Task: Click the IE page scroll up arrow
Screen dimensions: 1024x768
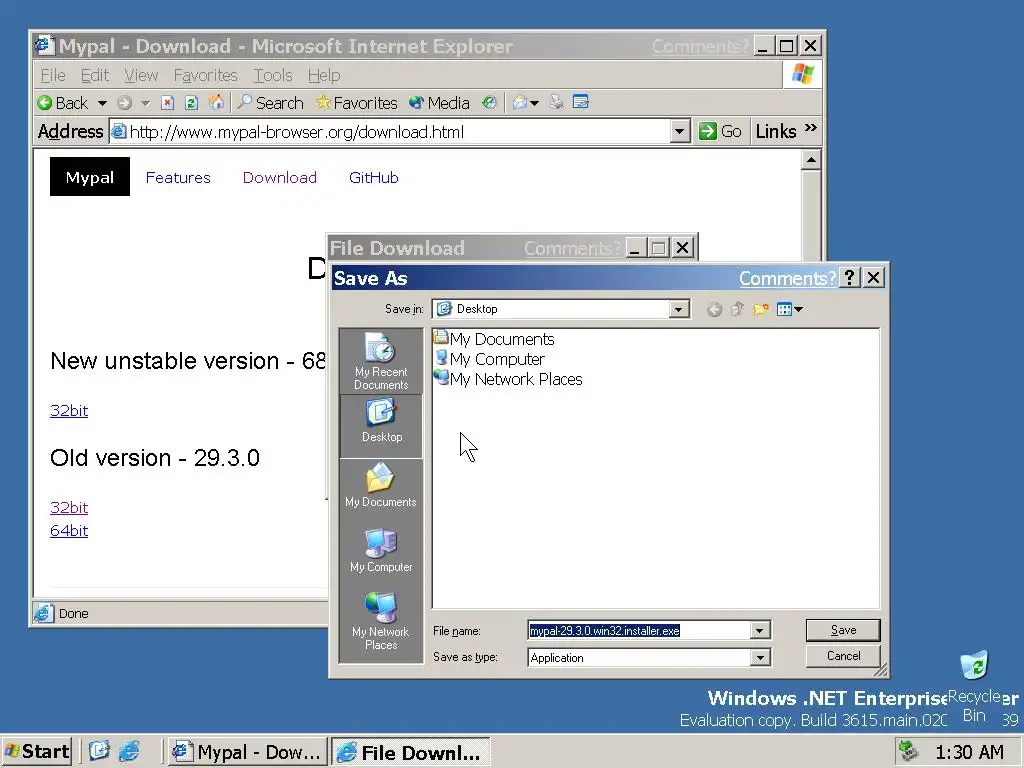Action: pos(810,160)
